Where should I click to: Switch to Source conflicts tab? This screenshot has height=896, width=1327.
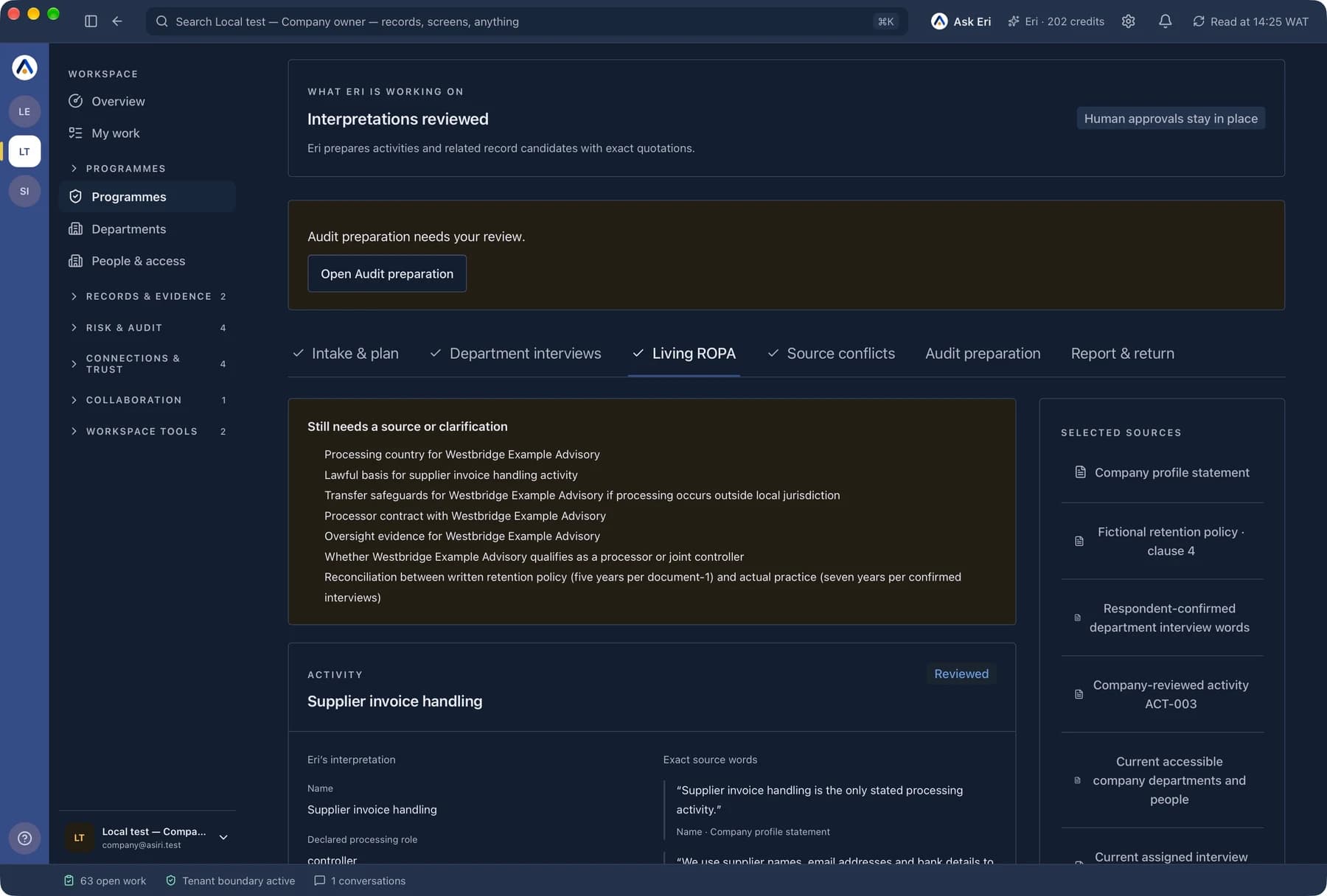point(832,354)
